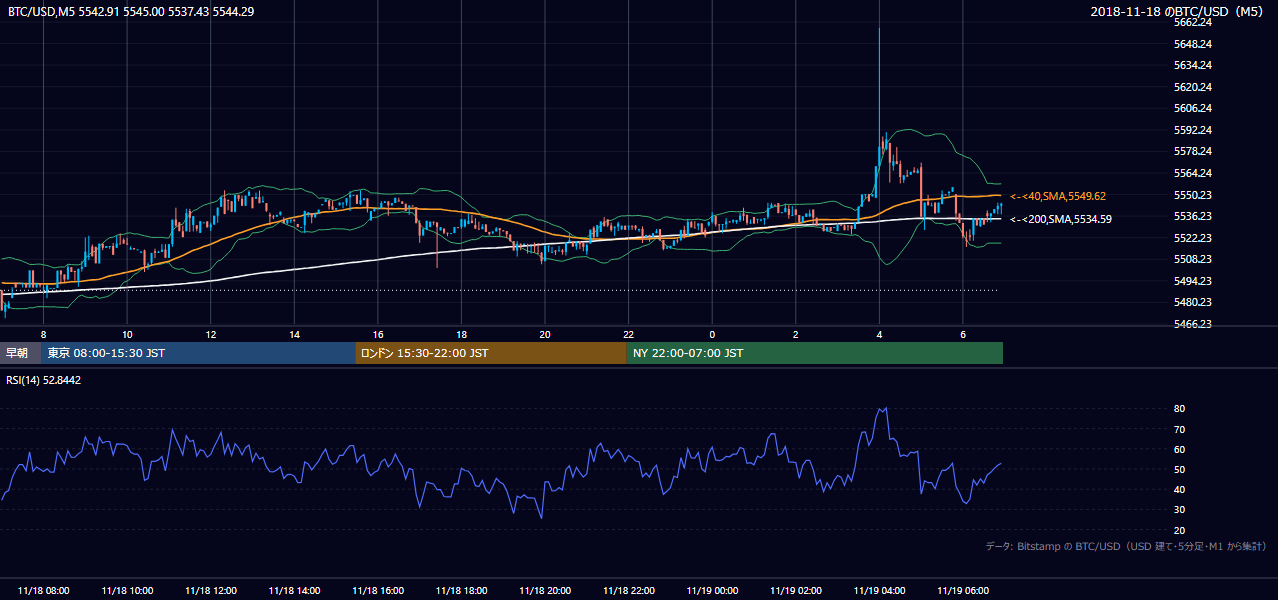Click the date label 11/18 14:00
Image resolution: width=1278 pixels, height=600 pixels.
[294, 590]
